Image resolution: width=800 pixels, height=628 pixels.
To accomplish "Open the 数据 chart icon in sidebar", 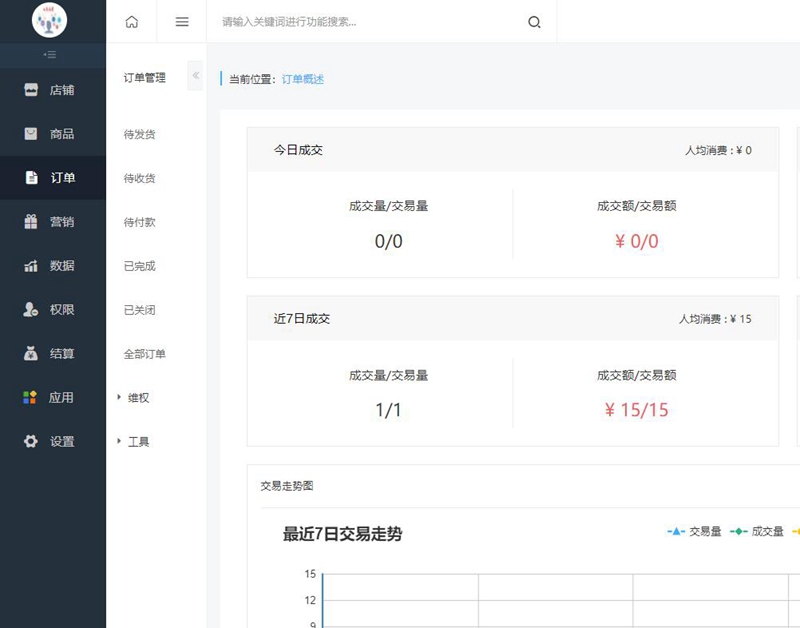I will pyautogui.click(x=31, y=266).
